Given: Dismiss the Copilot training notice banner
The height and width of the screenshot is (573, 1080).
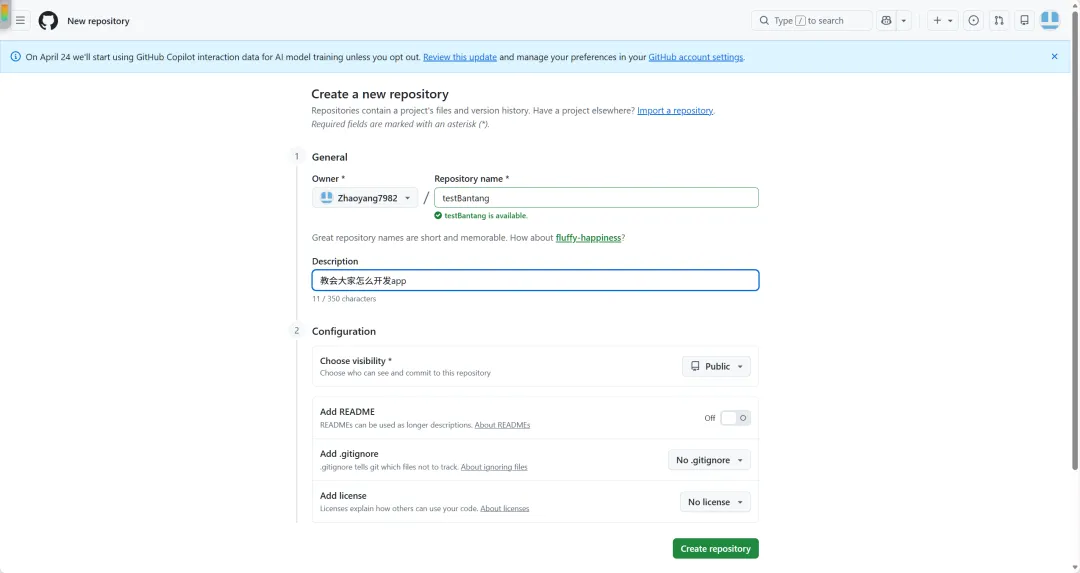Looking at the screenshot, I should click(x=1054, y=57).
